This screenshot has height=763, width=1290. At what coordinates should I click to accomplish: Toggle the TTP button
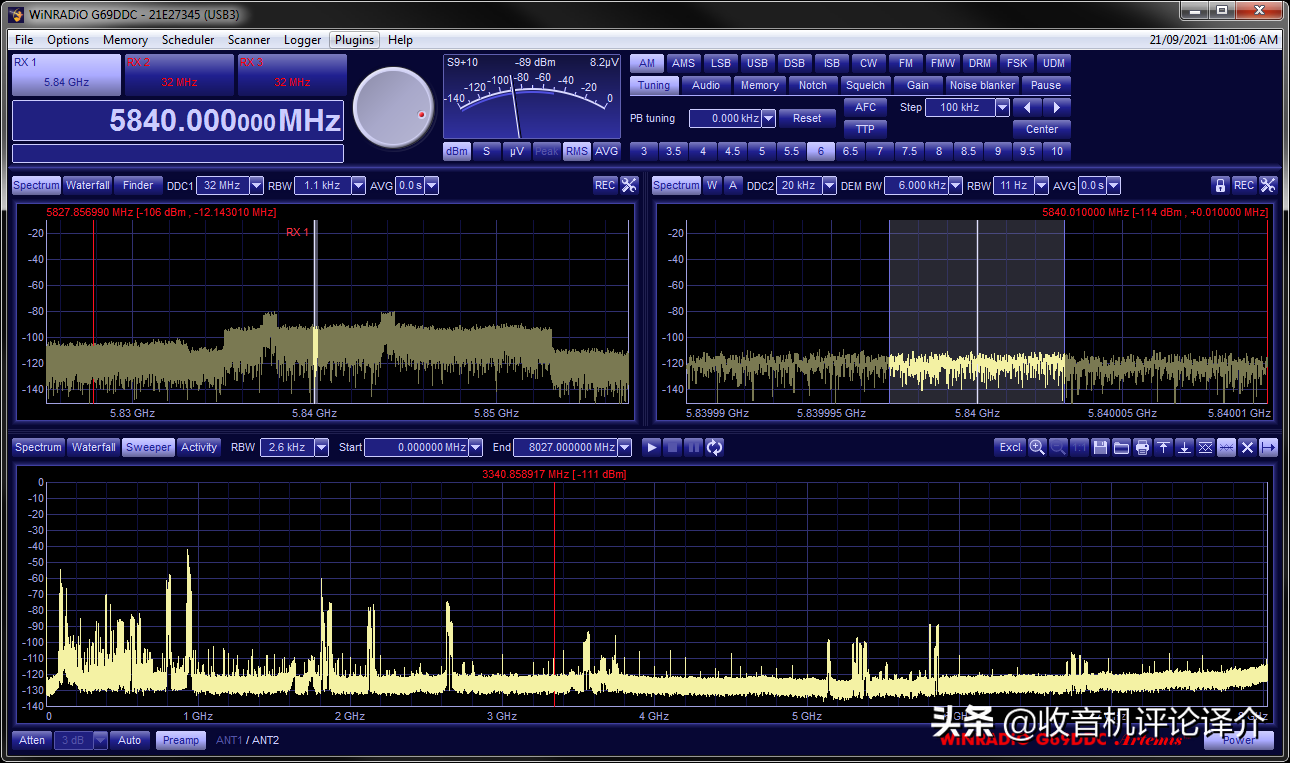[866, 129]
